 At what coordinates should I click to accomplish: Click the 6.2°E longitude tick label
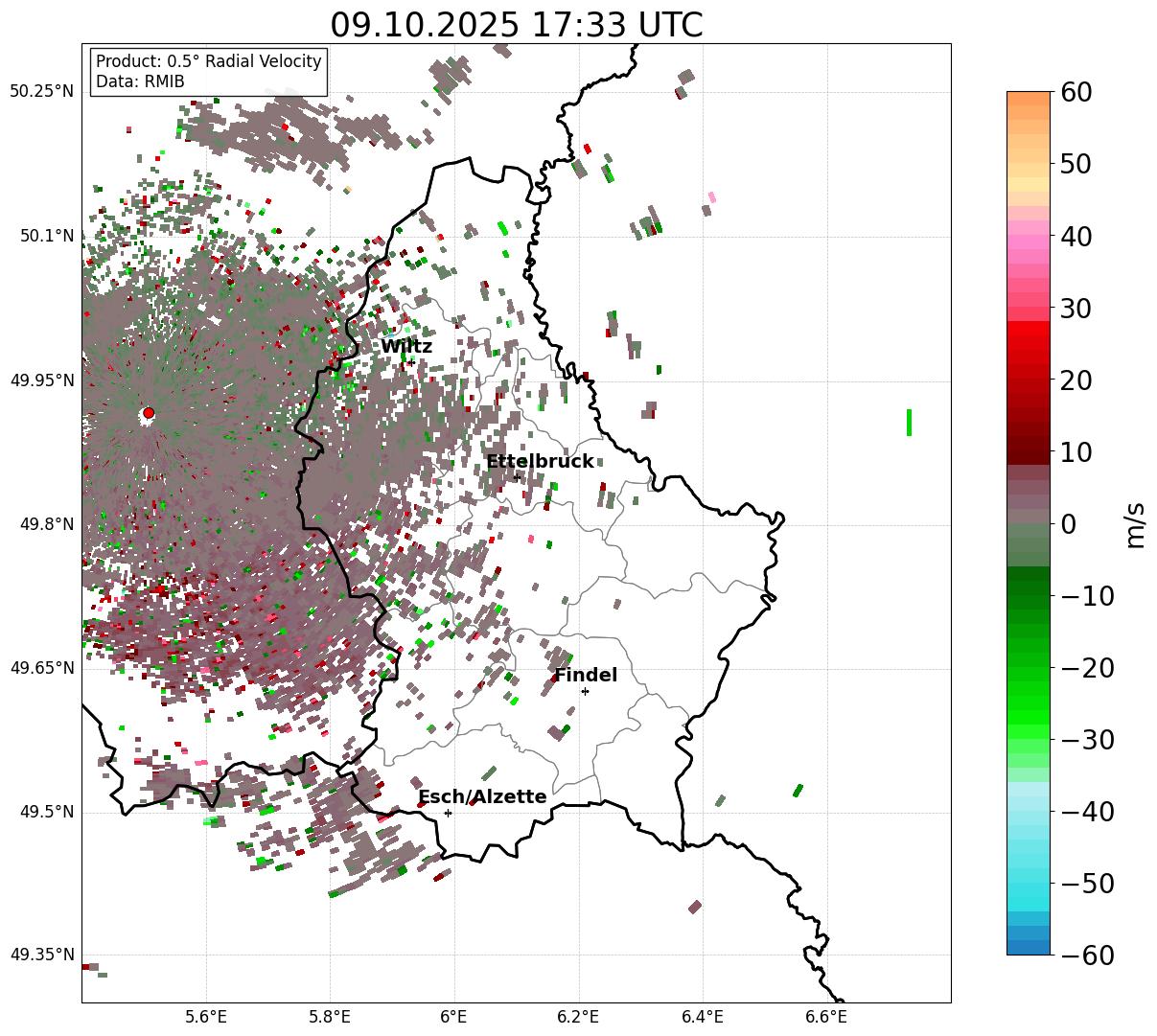(x=578, y=1016)
